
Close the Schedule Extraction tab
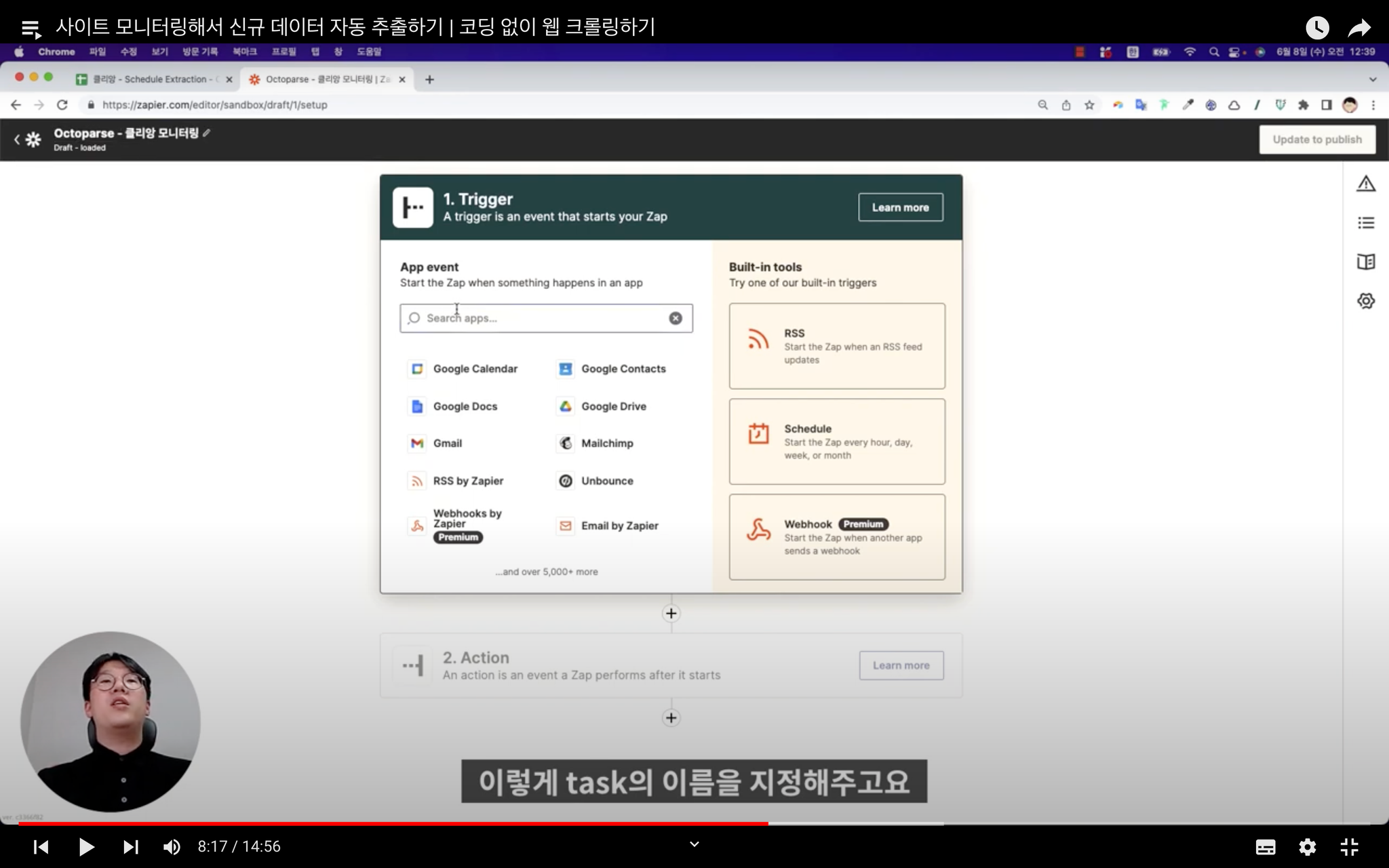click(229, 79)
